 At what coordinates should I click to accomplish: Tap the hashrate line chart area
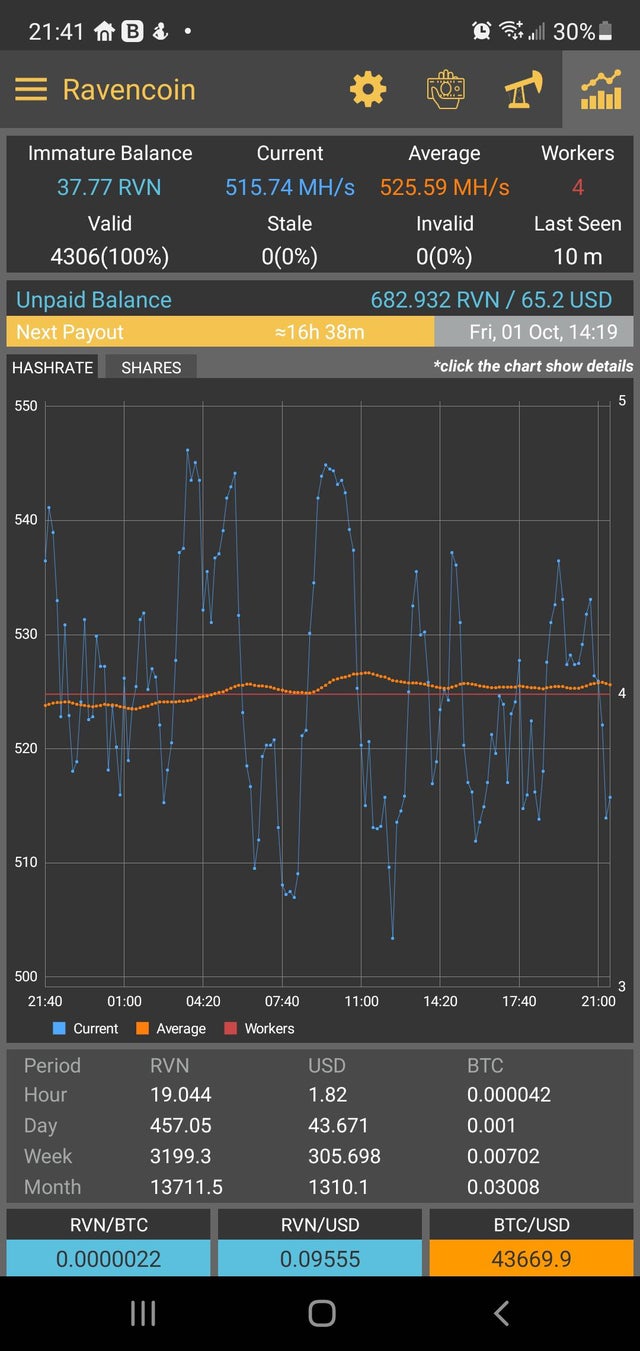pos(327,690)
